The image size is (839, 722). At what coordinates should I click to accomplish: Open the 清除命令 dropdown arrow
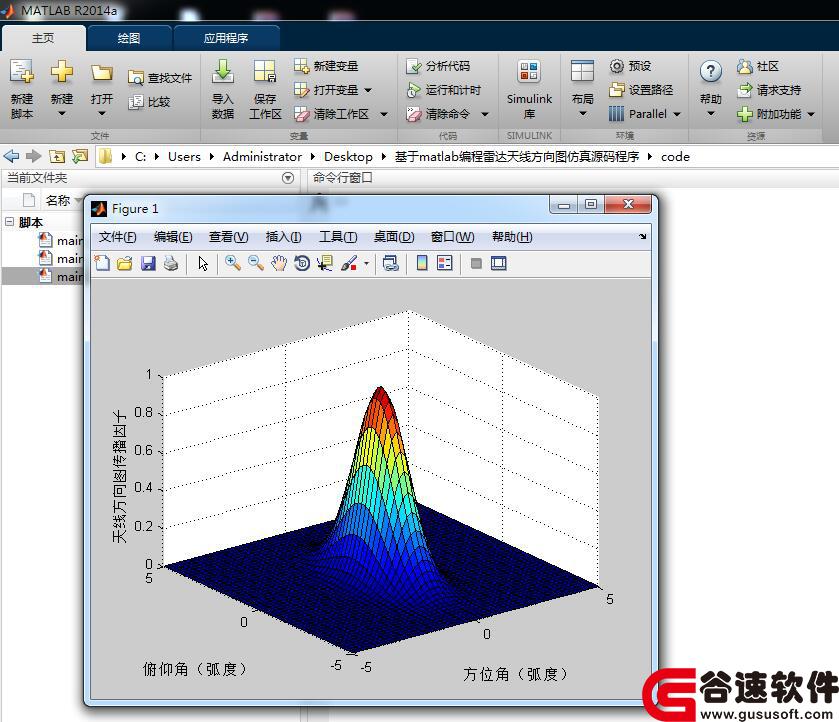(485, 115)
